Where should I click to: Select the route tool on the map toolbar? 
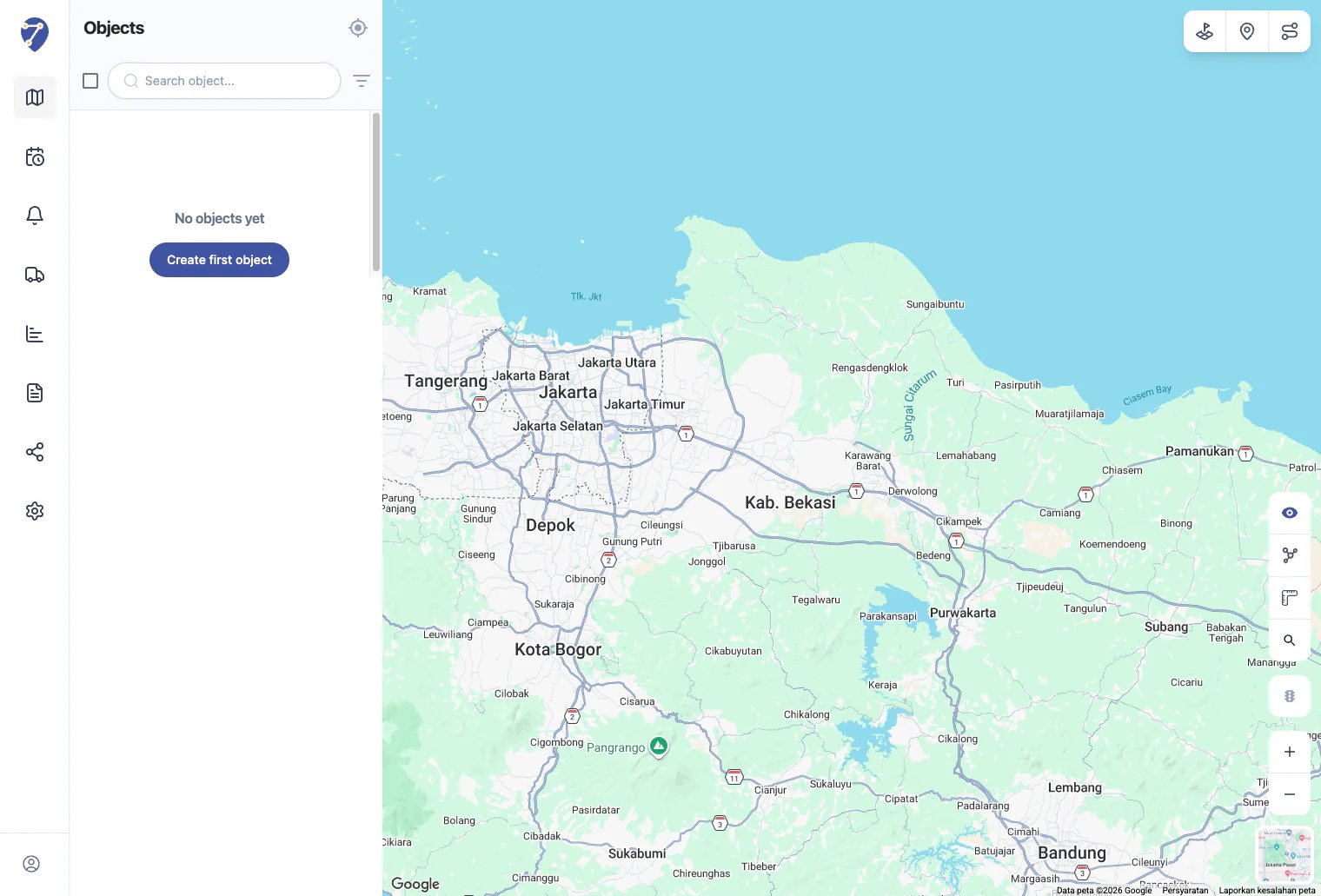coord(1290,31)
